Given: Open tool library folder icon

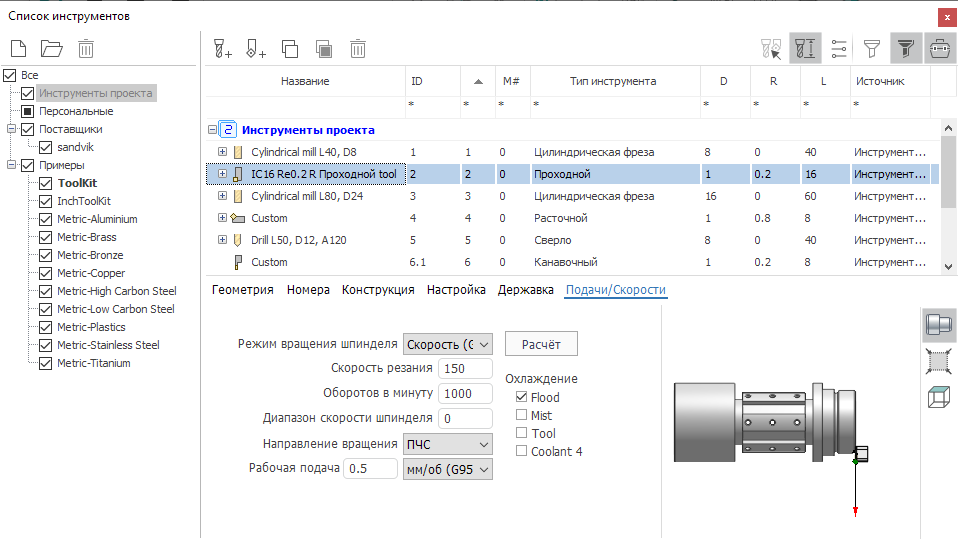Looking at the screenshot, I should tap(51, 48).
